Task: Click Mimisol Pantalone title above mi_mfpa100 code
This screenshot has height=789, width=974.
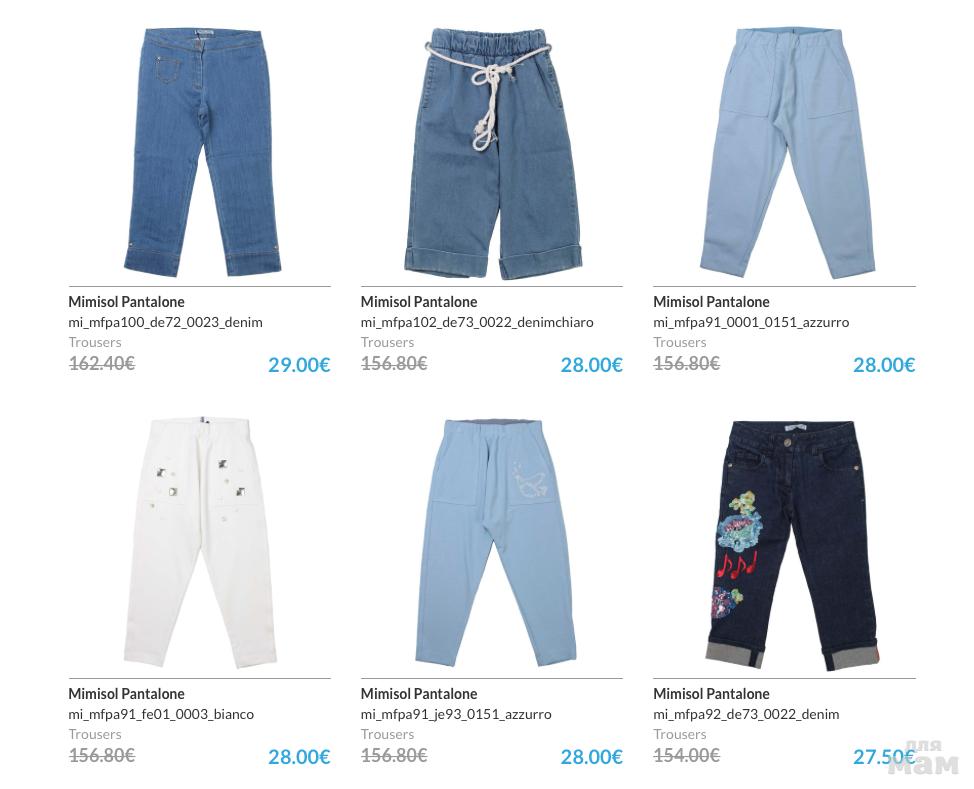Action: [126, 302]
